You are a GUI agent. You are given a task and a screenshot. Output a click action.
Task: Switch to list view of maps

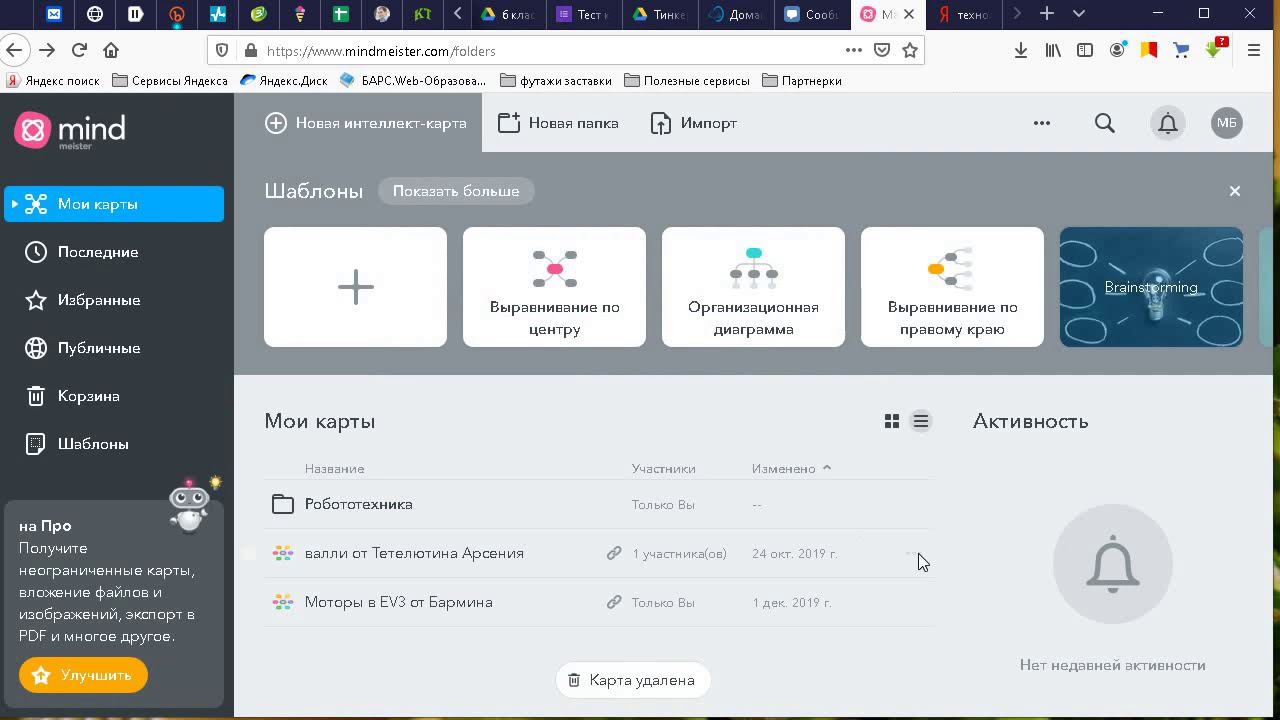click(x=921, y=422)
